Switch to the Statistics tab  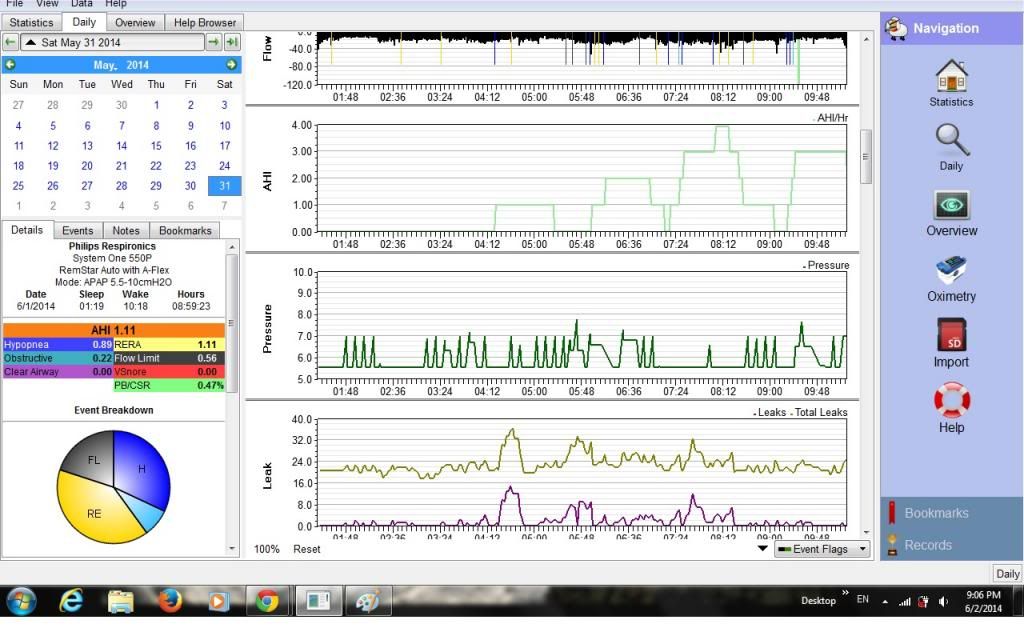coord(31,22)
